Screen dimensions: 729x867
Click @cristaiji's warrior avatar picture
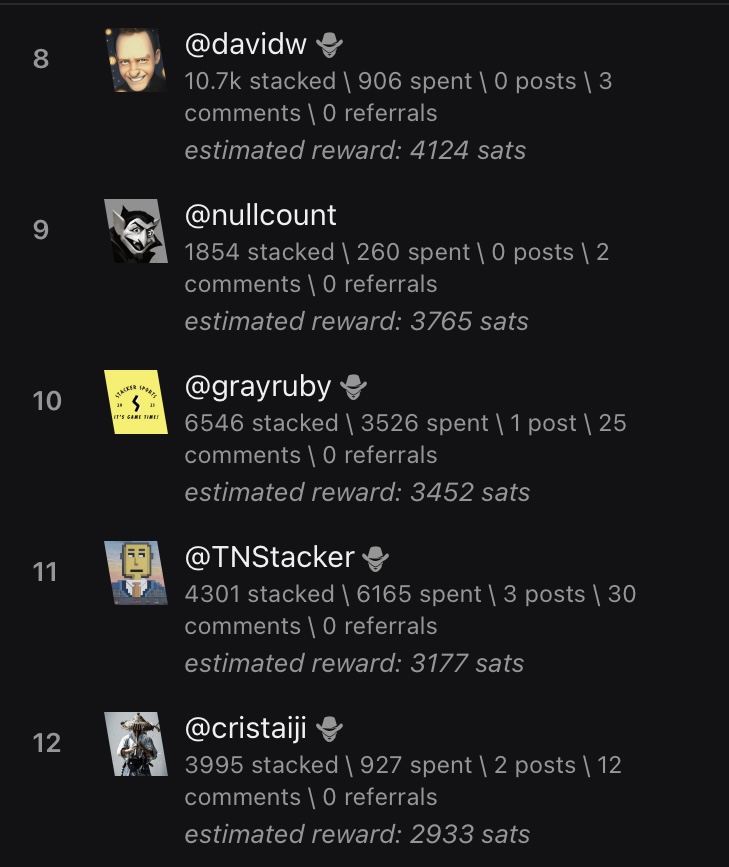pos(136,744)
